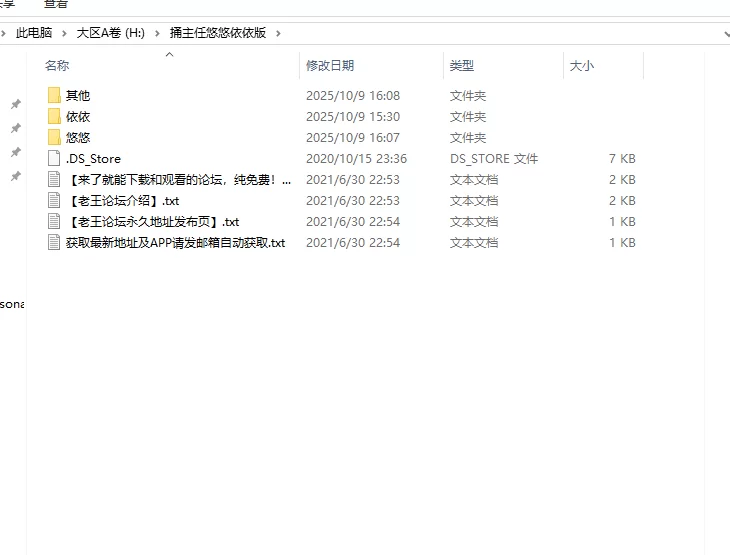Click date 2025/10/9 16:08 cell
This screenshot has height=555, width=730.
353,95
